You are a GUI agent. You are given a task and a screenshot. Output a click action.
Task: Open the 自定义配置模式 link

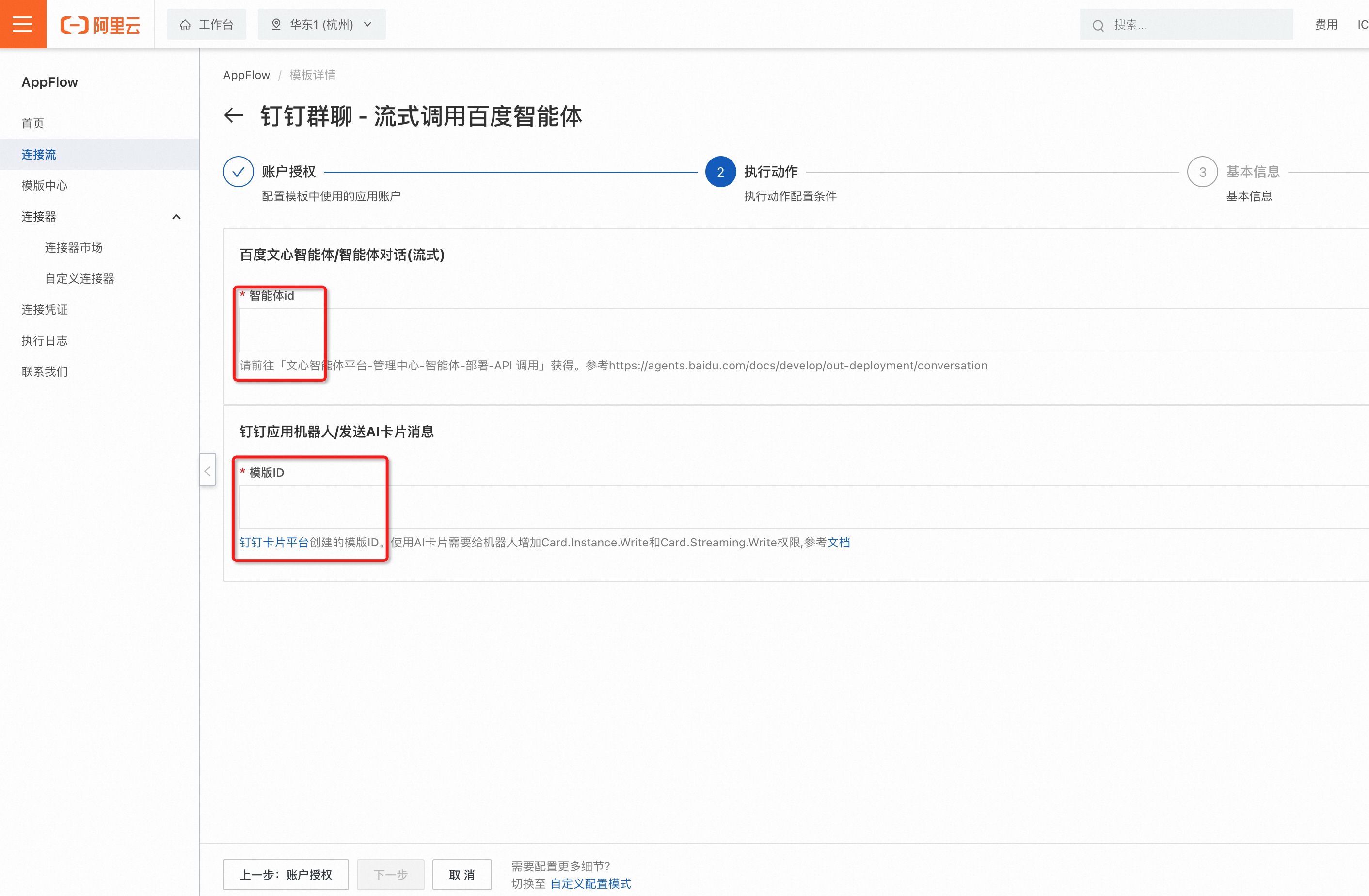[590, 883]
